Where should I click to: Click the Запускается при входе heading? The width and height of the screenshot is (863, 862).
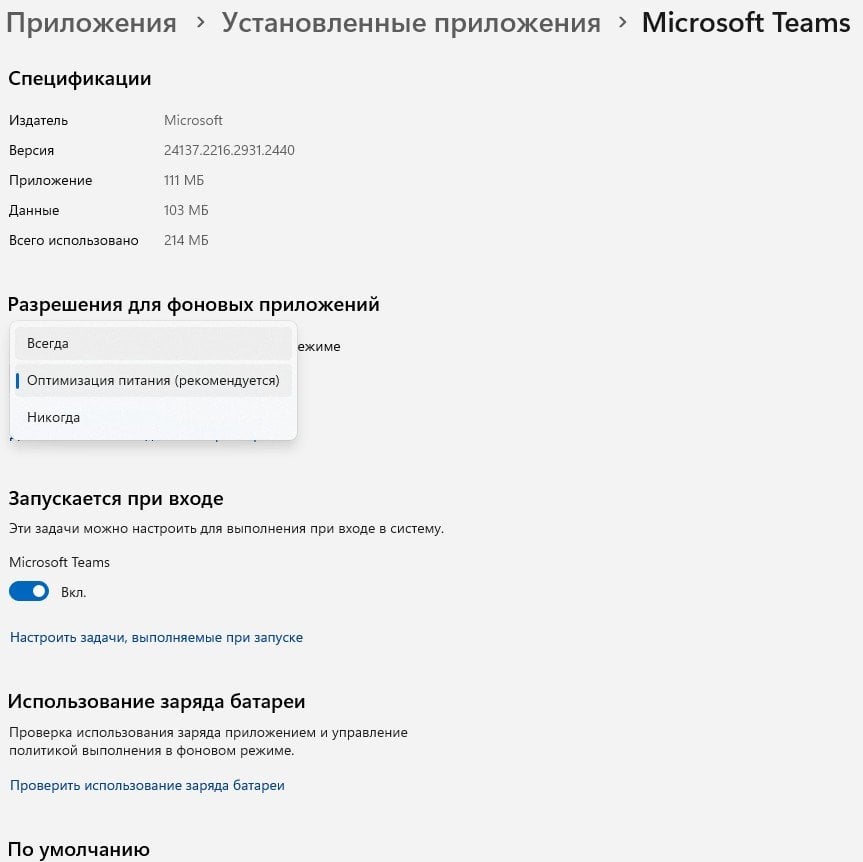(x=116, y=499)
